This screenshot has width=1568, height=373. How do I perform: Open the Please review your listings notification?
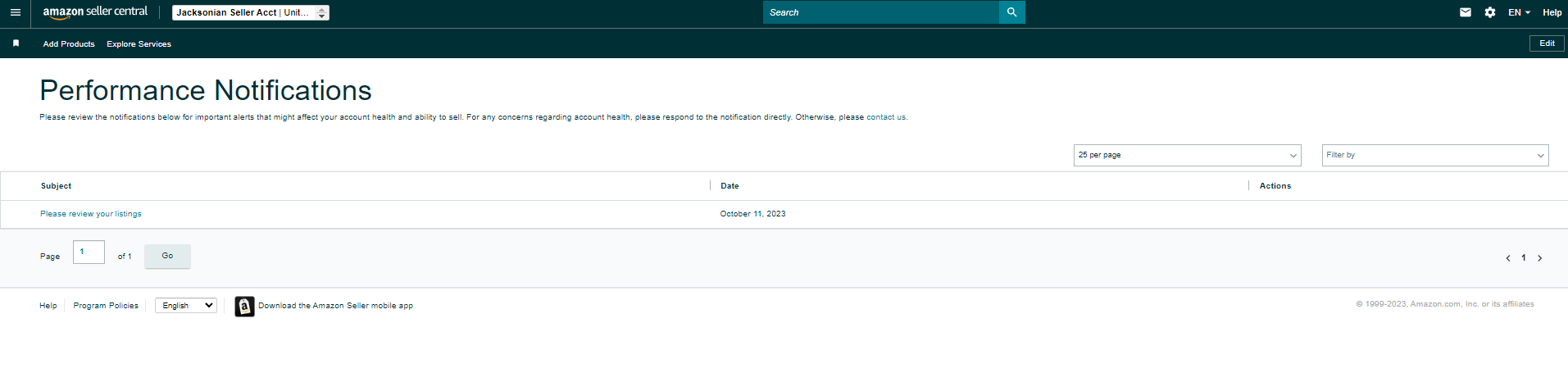pyautogui.click(x=91, y=214)
